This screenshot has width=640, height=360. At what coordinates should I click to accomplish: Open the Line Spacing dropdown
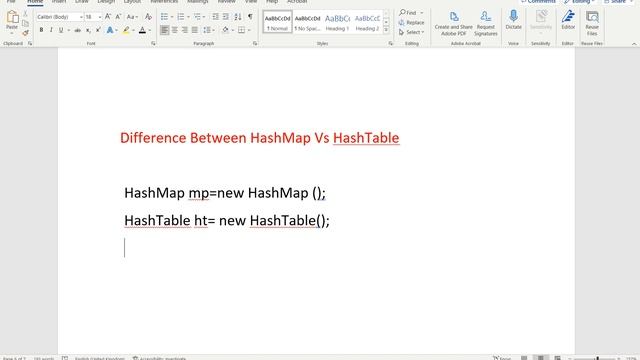click(209, 30)
